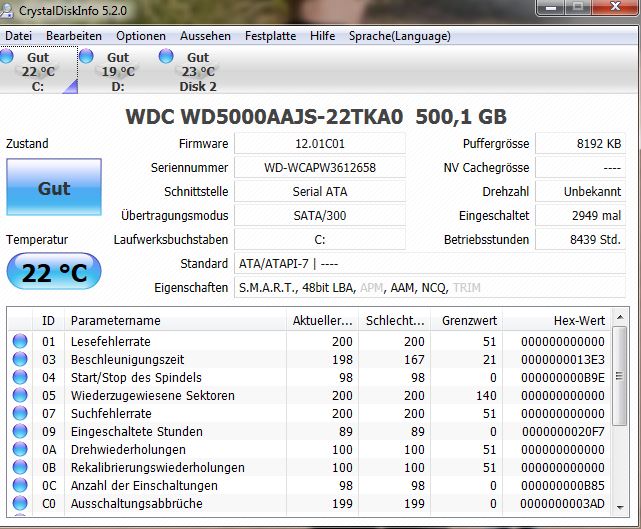Click the Firmware value 12.01C01
The height and width of the screenshot is (529, 641).
[320, 143]
